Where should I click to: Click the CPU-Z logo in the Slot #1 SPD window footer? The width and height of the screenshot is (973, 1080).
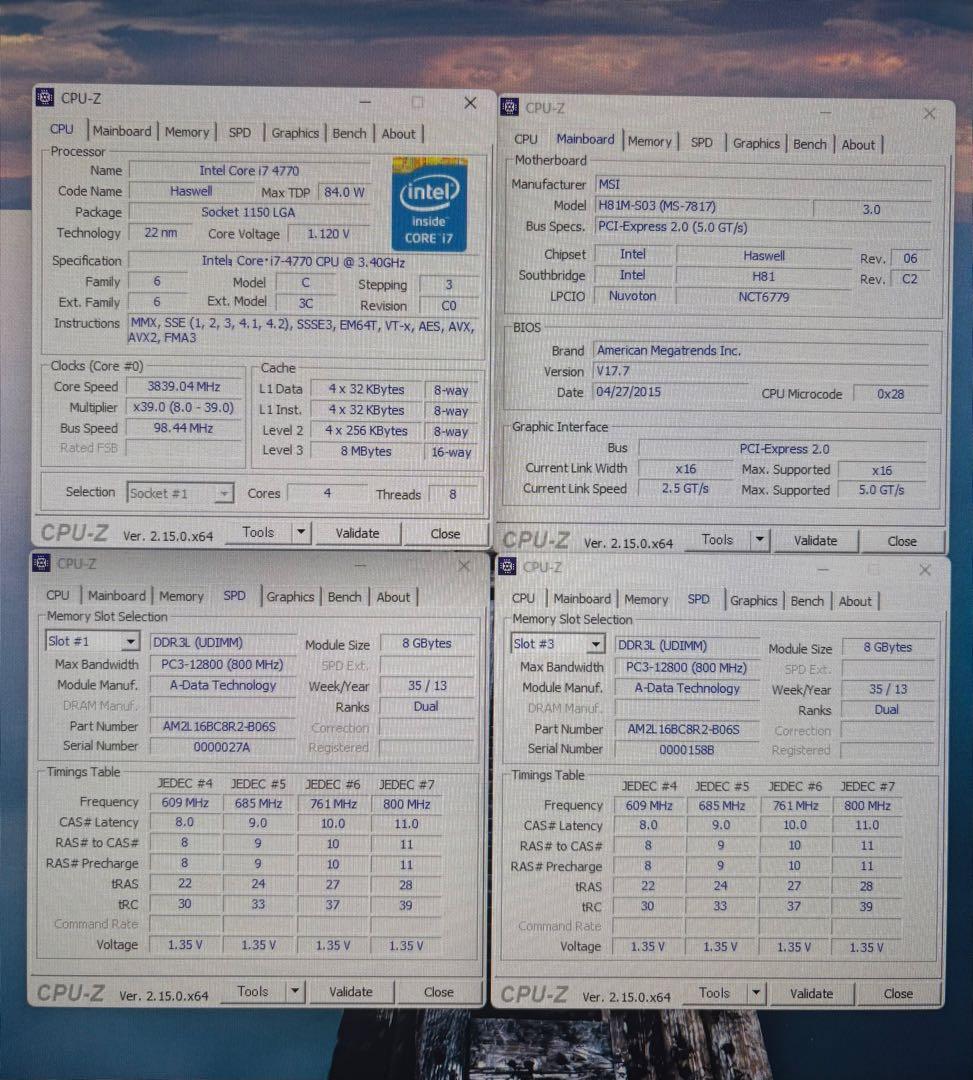(71, 991)
